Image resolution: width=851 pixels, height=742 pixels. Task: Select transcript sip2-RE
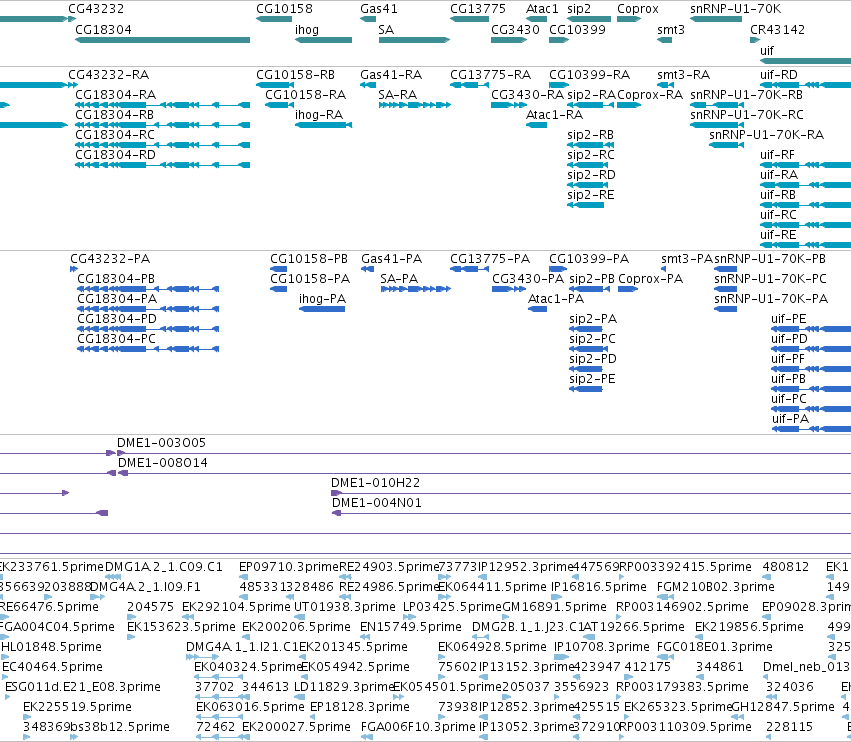click(586, 205)
